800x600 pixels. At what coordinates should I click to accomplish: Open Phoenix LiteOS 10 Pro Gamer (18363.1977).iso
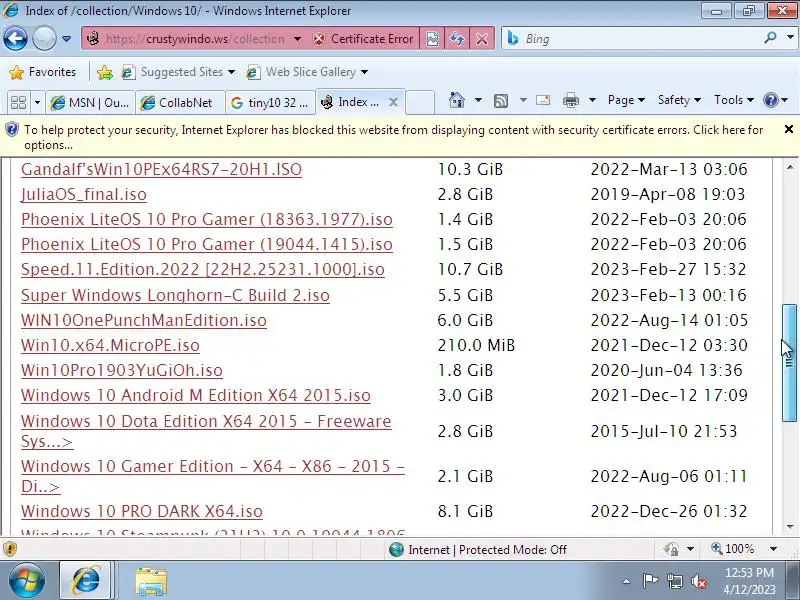(207, 219)
